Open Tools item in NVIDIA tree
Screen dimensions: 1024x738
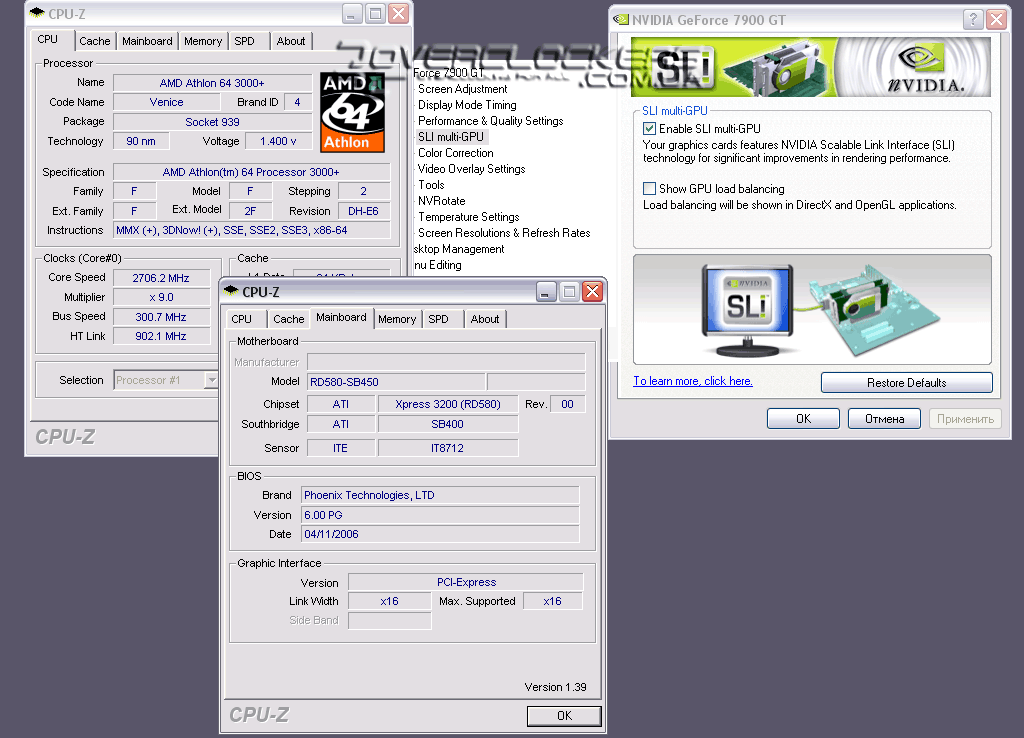point(431,185)
